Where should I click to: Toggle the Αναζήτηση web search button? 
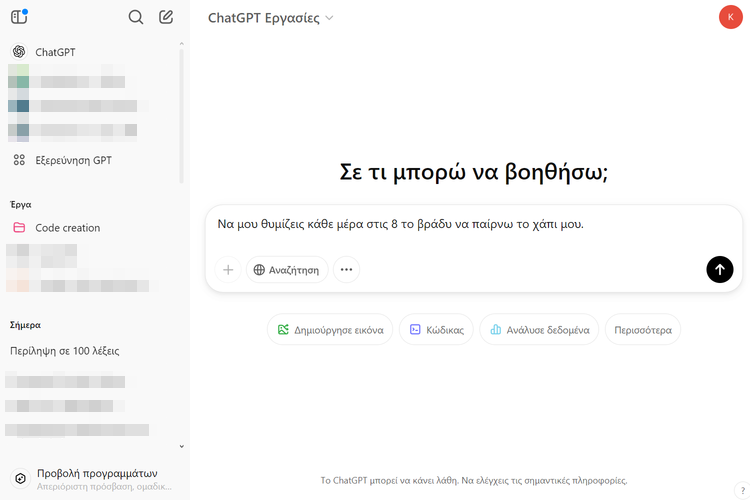pyautogui.click(x=287, y=270)
